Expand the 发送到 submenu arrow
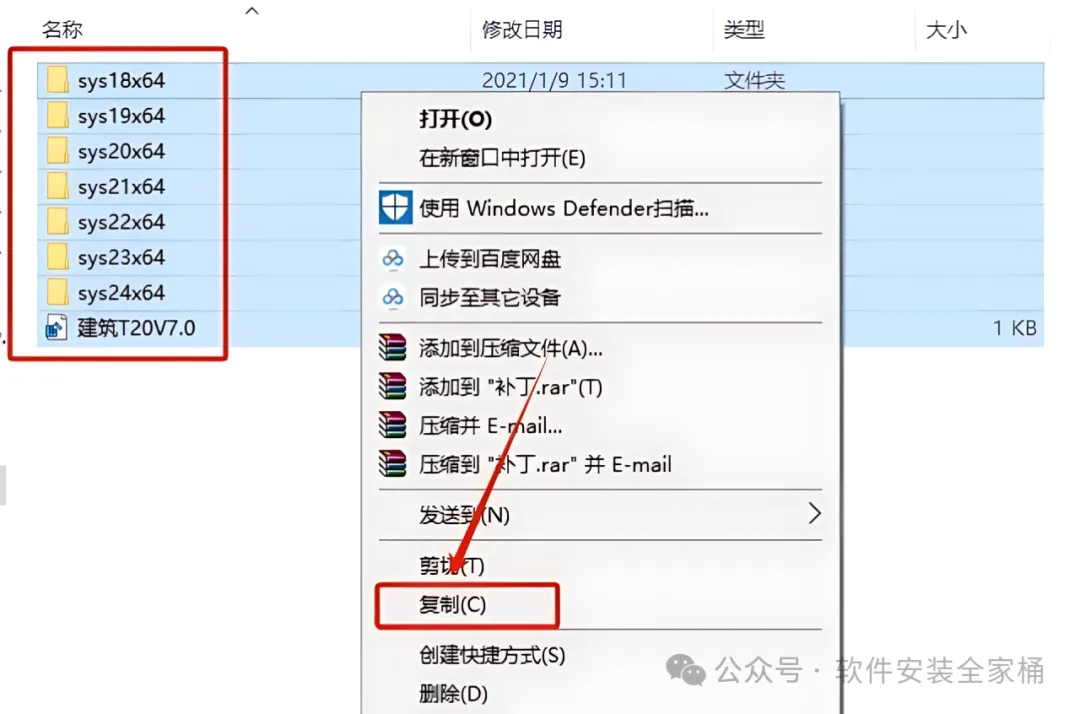 814,513
